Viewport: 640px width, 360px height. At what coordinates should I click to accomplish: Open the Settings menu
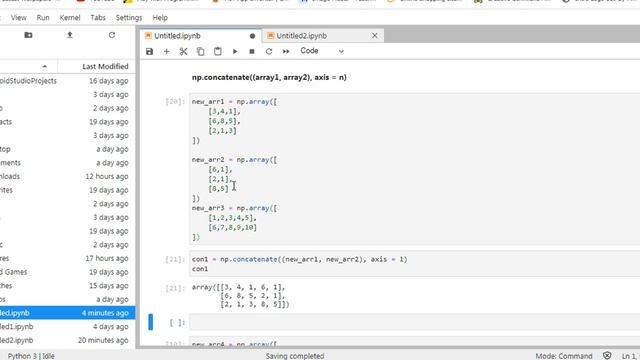click(129, 18)
